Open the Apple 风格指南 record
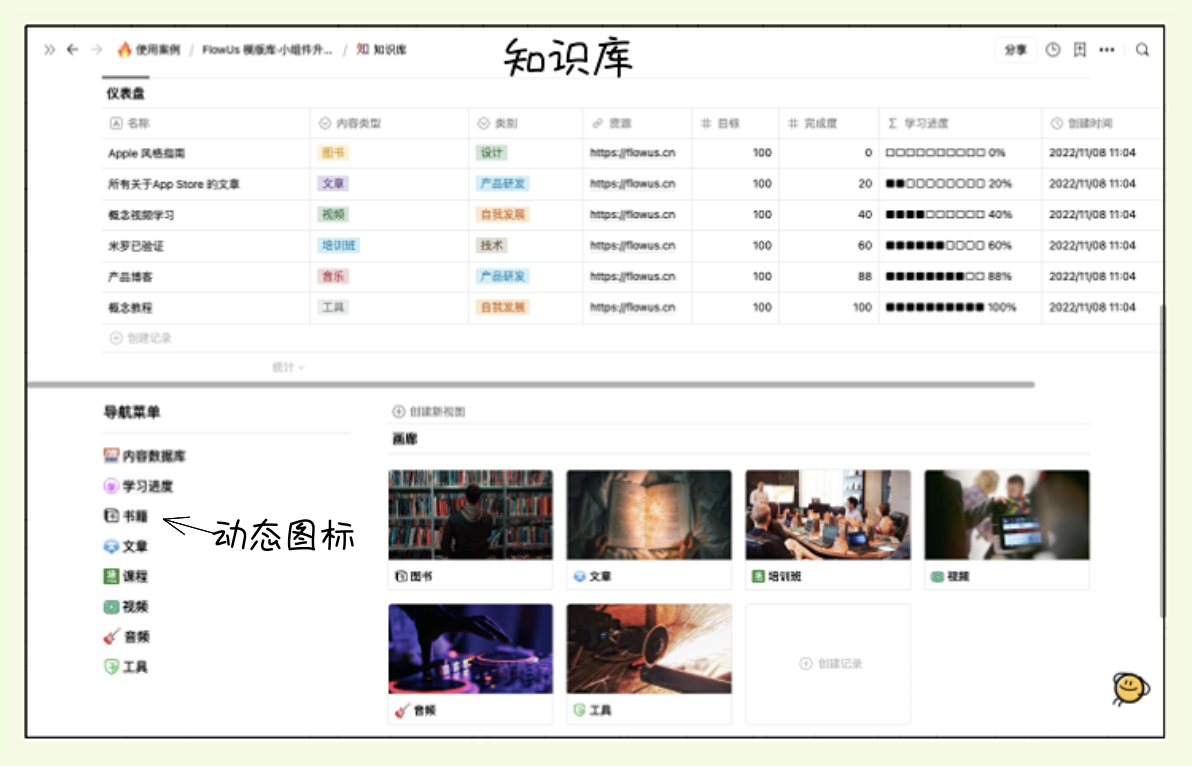Viewport: 1192px width, 766px height. point(147,154)
